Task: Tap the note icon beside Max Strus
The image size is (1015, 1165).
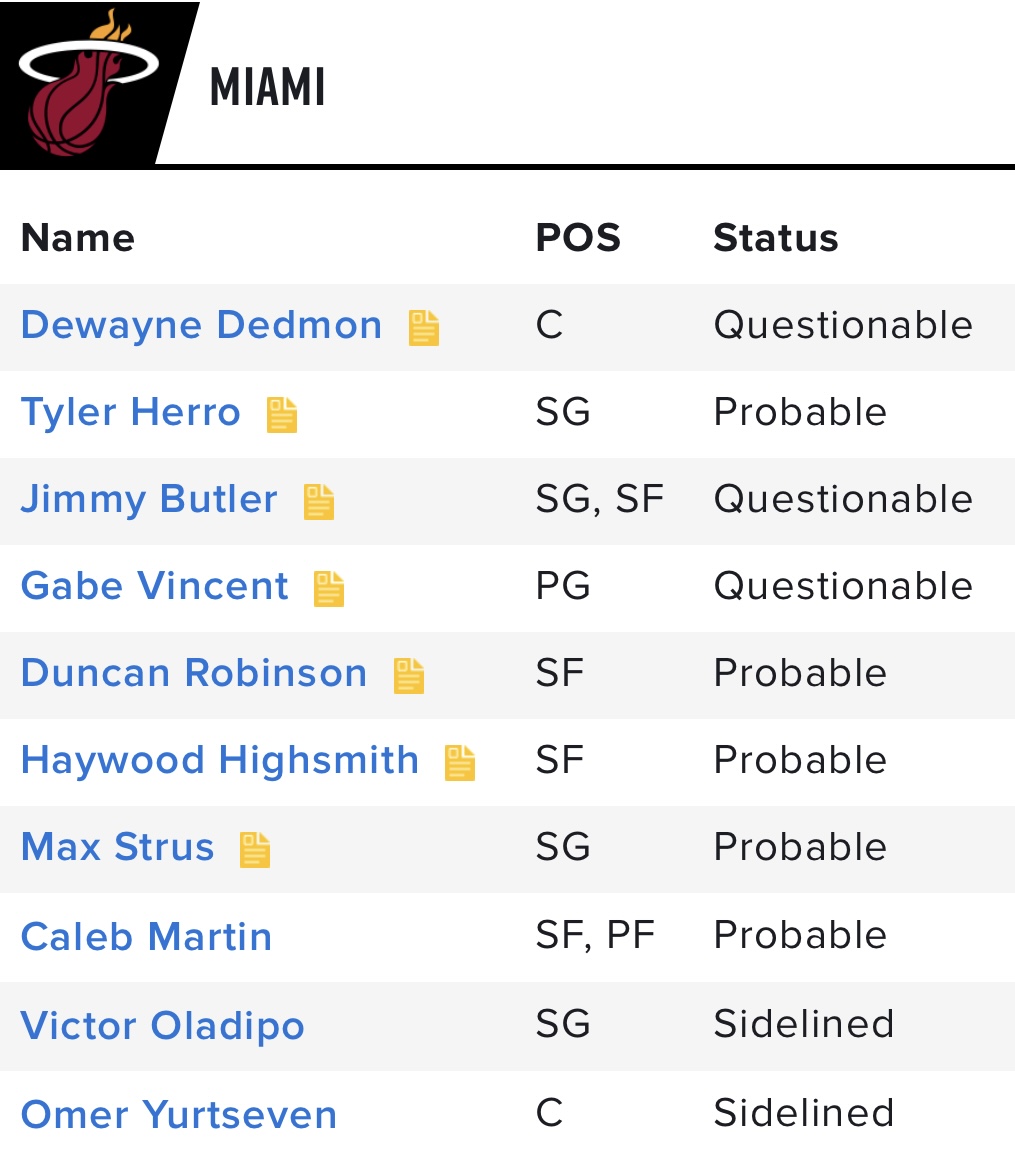Action: (255, 849)
